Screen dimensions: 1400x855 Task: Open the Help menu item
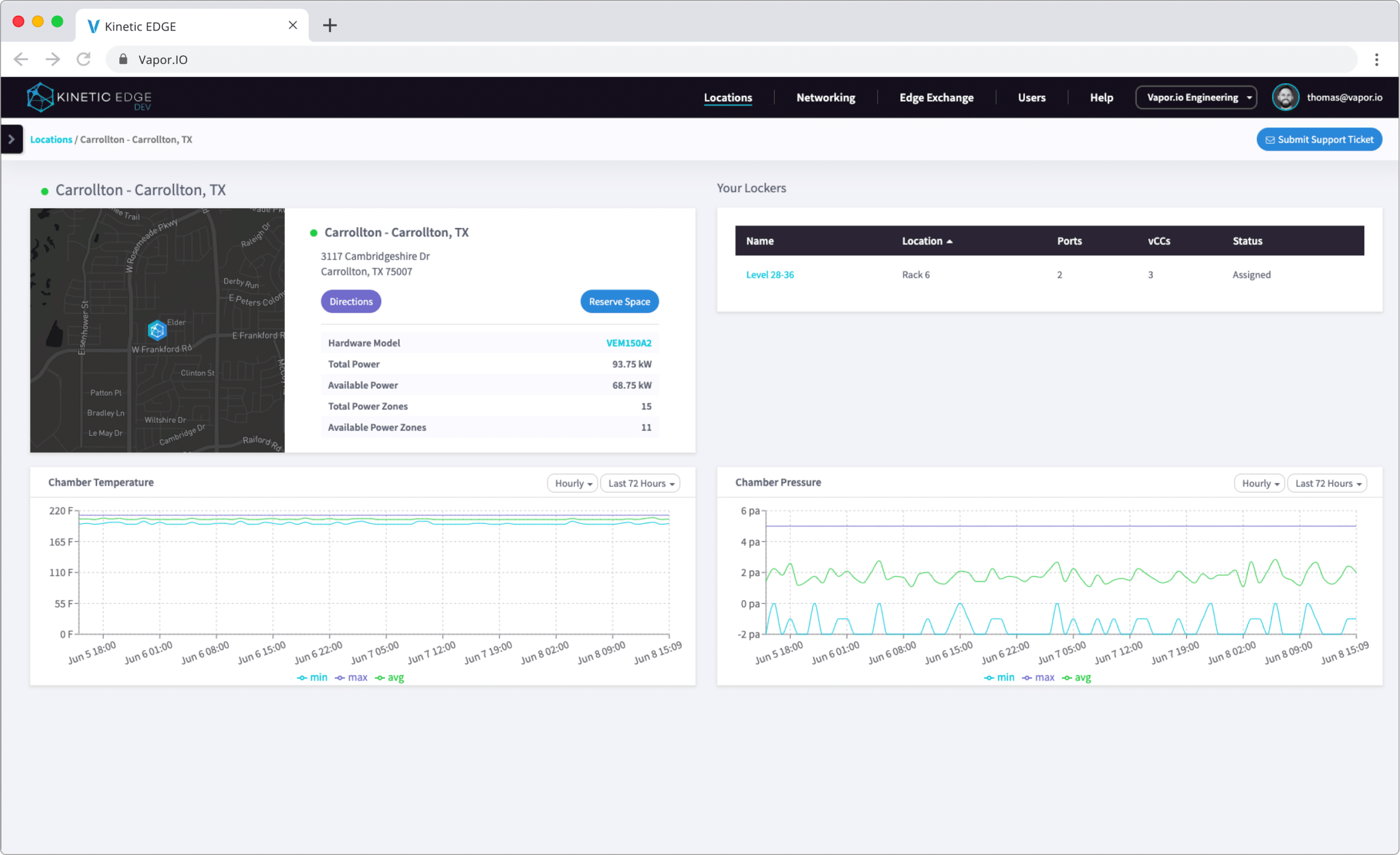tap(1101, 98)
